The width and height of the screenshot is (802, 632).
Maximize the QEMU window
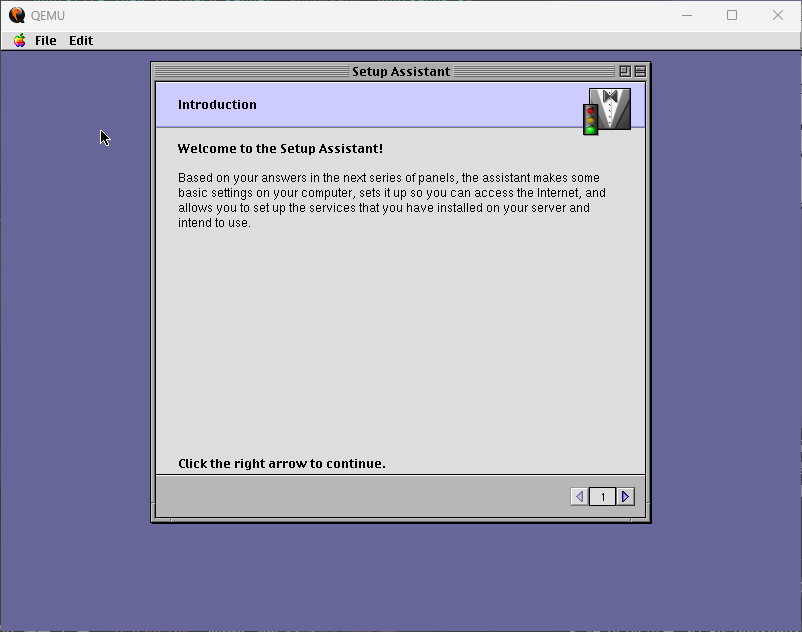point(732,15)
